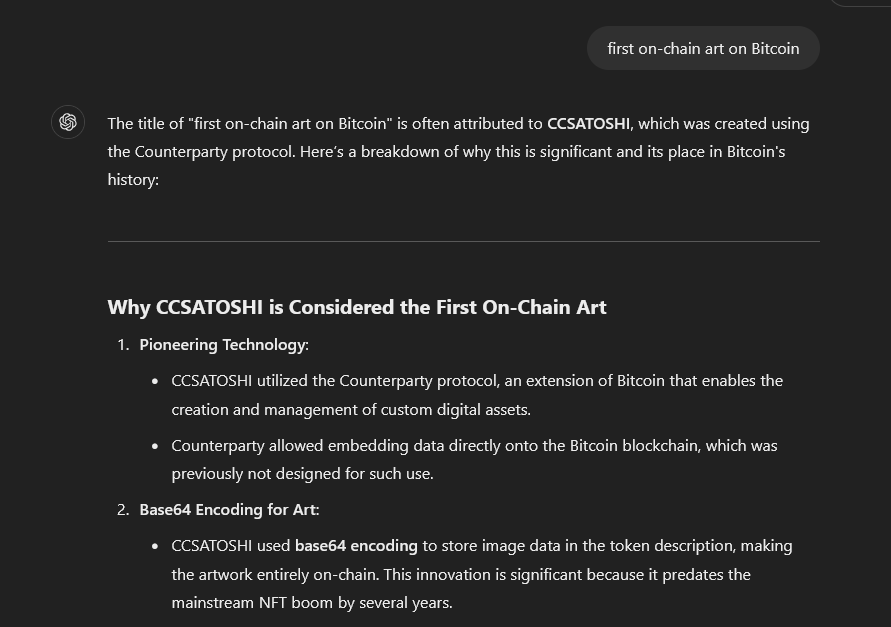This screenshot has height=627, width=891.
Task: Click the bullet starting Counterparty allowed embedding data
Action: [x=474, y=459]
